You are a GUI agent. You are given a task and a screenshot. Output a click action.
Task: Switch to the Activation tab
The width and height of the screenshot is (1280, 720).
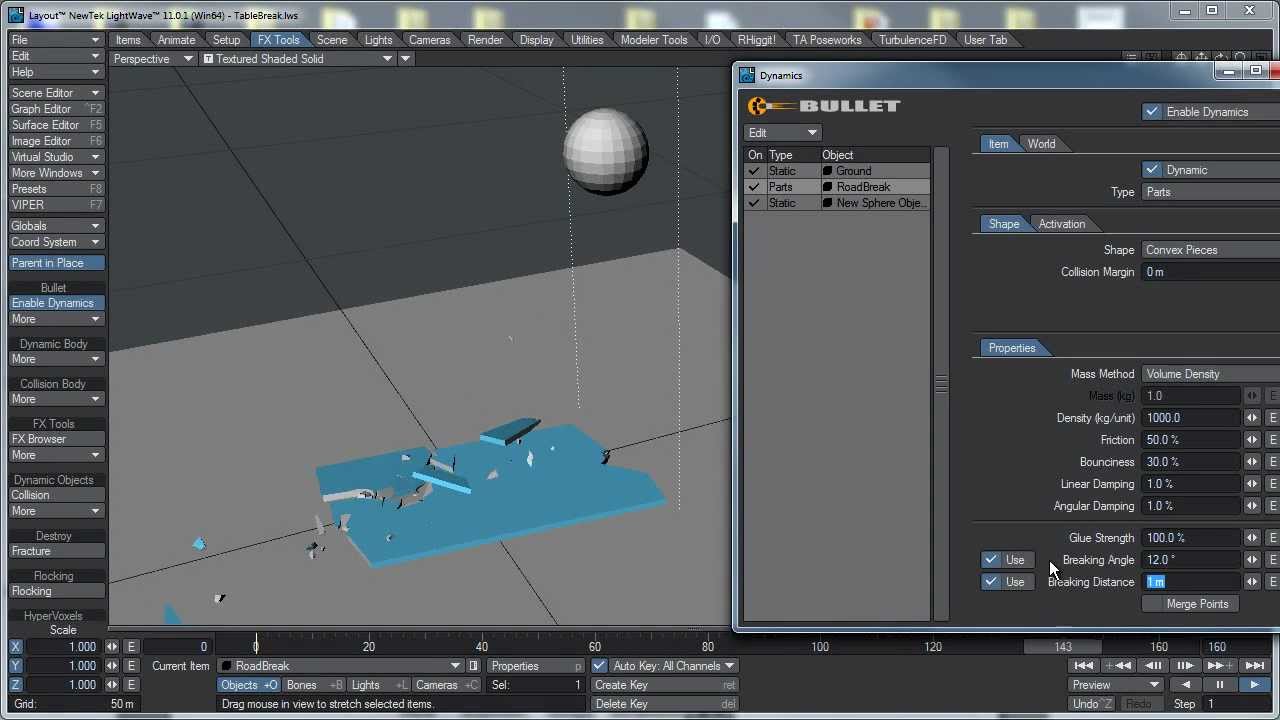coord(1061,224)
